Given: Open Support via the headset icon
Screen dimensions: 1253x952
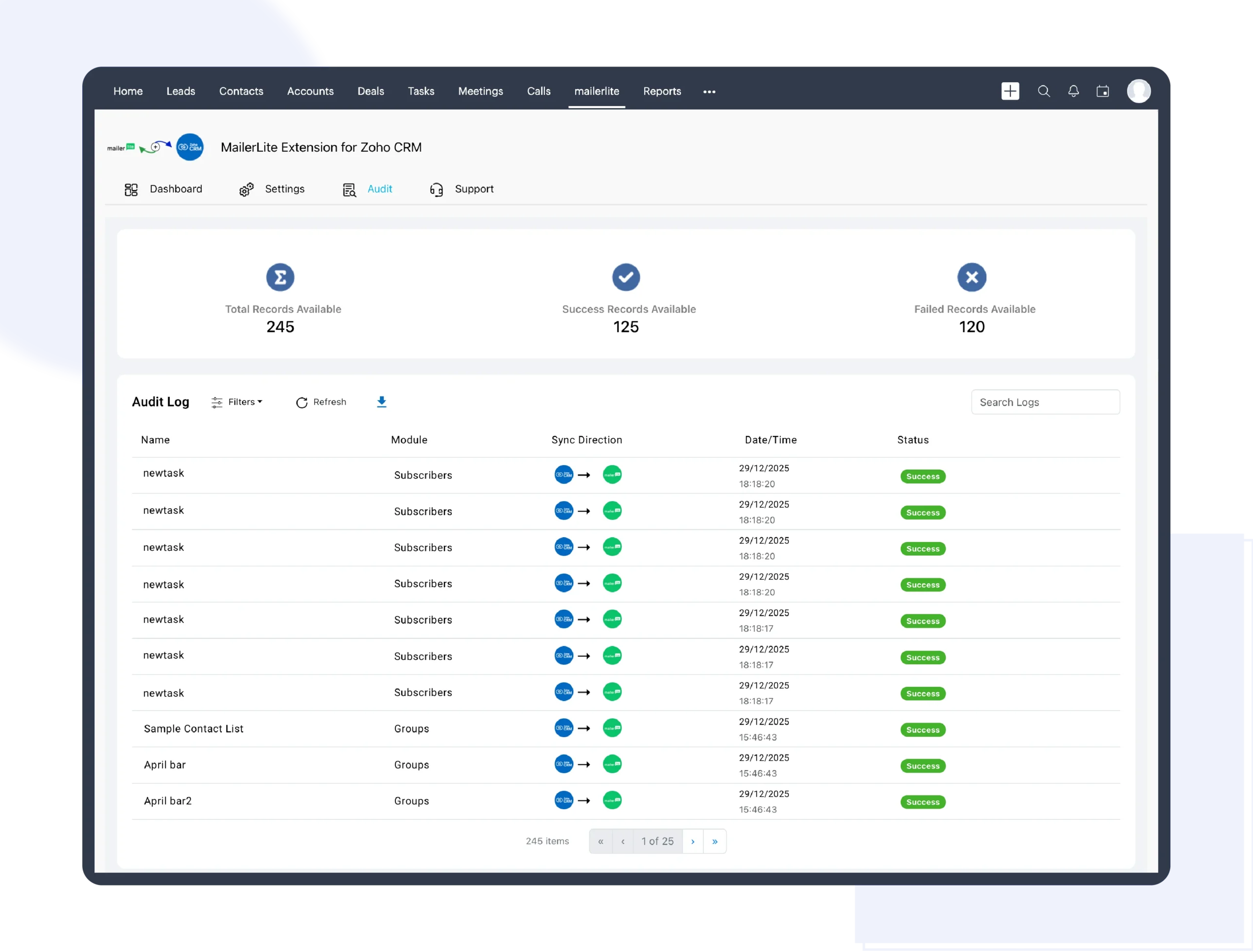Looking at the screenshot, I should point(437,189).
